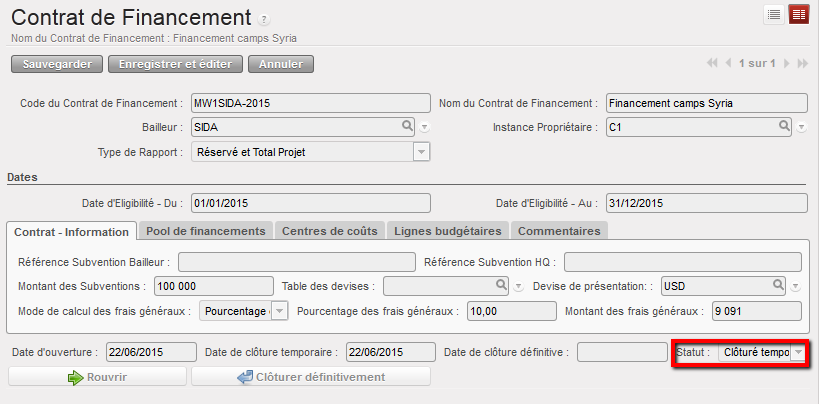Switch to form view icon
The image size is (819, 404).
[798, 14]
